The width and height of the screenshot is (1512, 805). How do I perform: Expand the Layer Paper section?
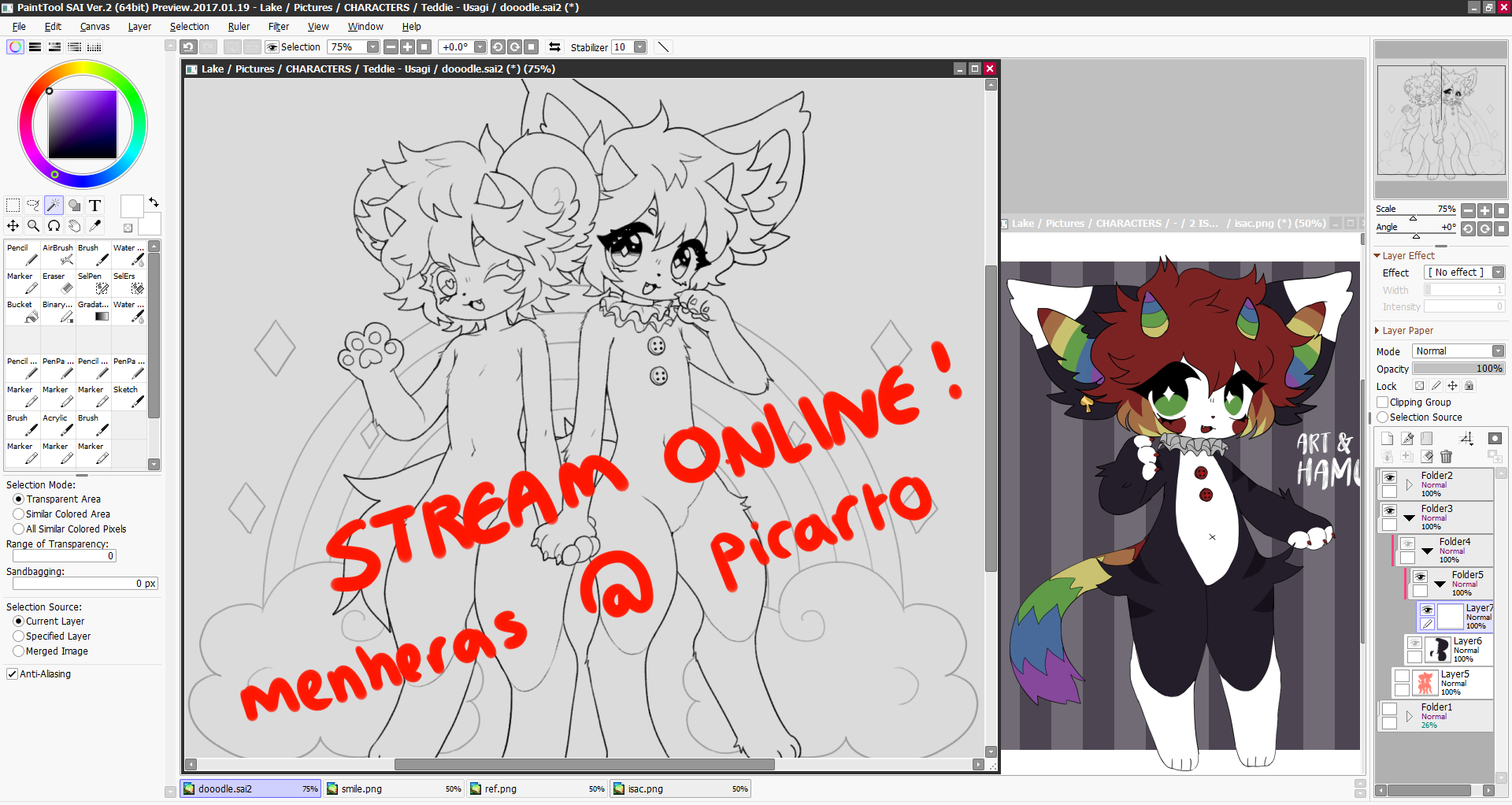click(1377, 331)
